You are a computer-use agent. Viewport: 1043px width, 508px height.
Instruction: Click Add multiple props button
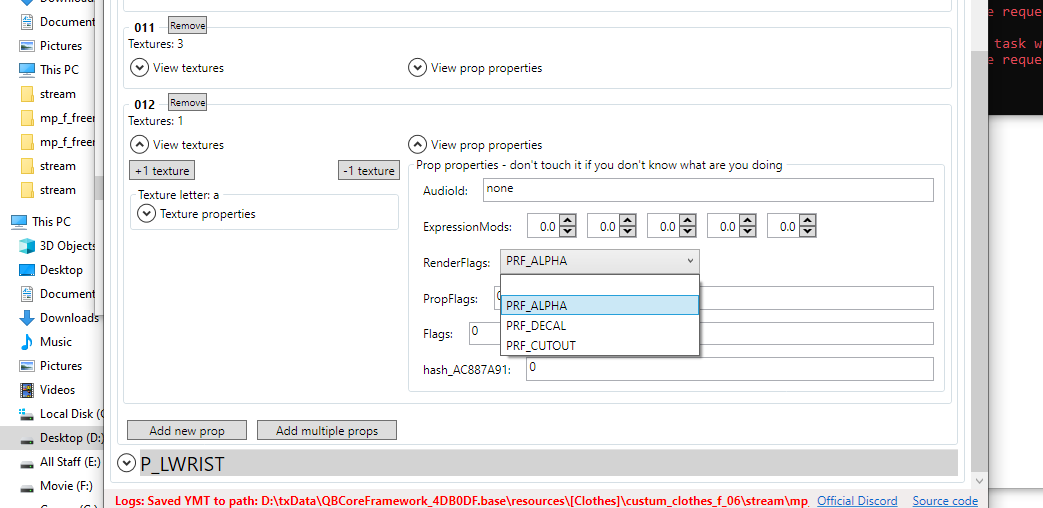point(327,430)
